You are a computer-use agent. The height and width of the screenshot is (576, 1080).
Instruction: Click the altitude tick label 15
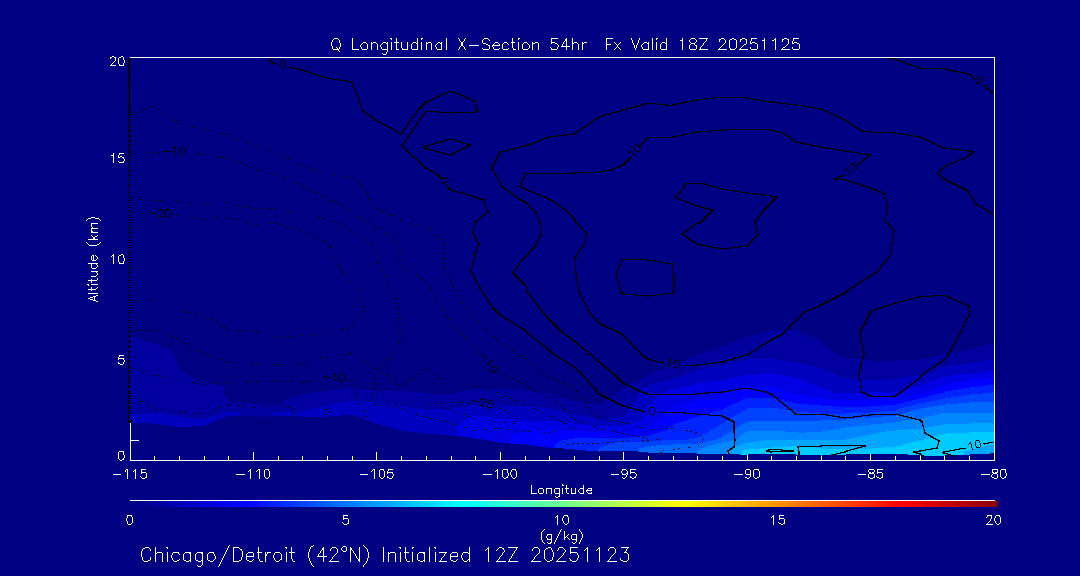point(116,158)
